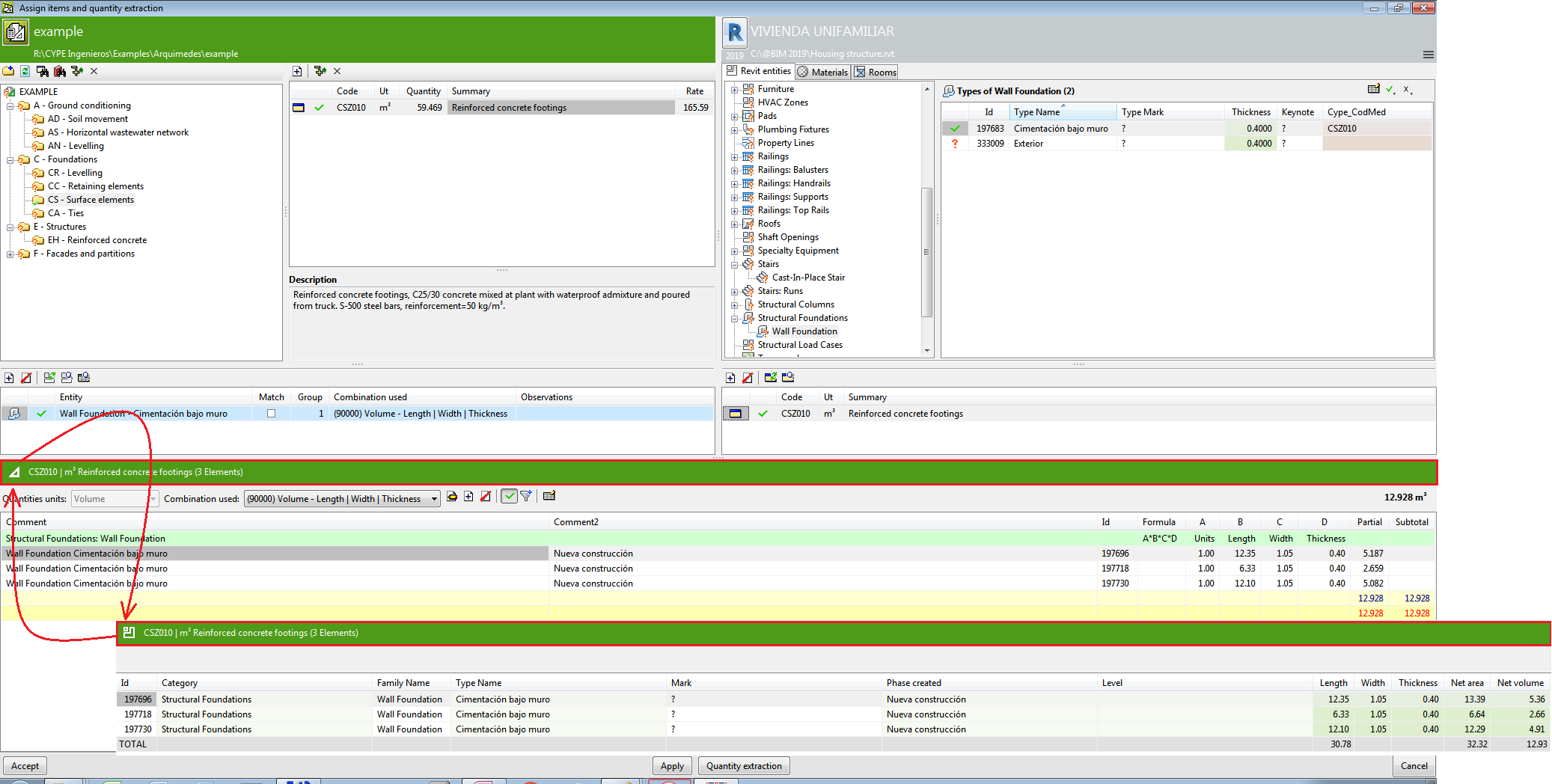This screenshot has height=784, width=1552.
Task: Expand the F - Facades and partitions chapter
Action: click(x=10, y=254)
